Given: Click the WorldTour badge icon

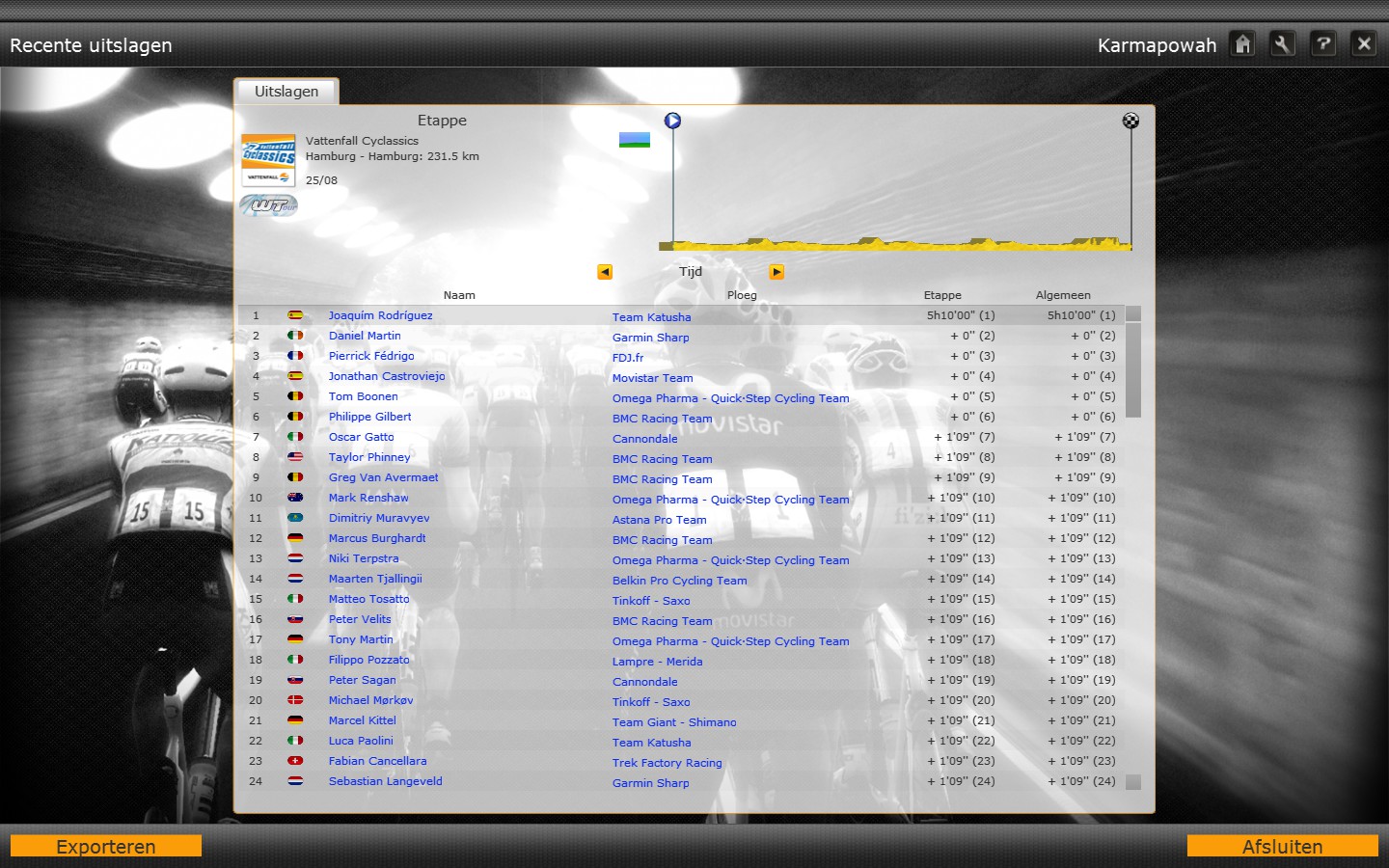Looking at the screenshot, I should point(268,205).
